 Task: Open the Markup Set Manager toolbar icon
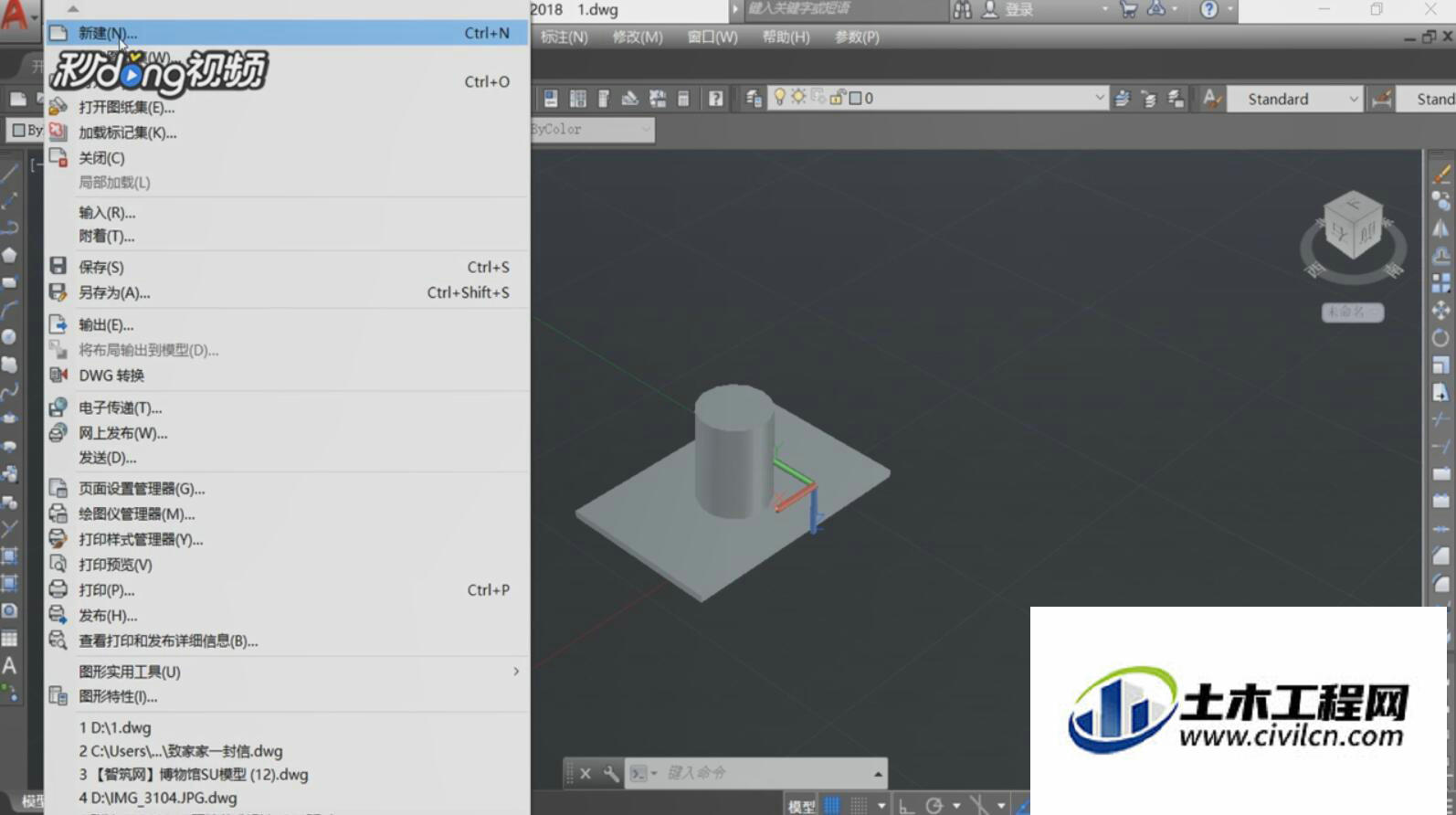point(657,99)
